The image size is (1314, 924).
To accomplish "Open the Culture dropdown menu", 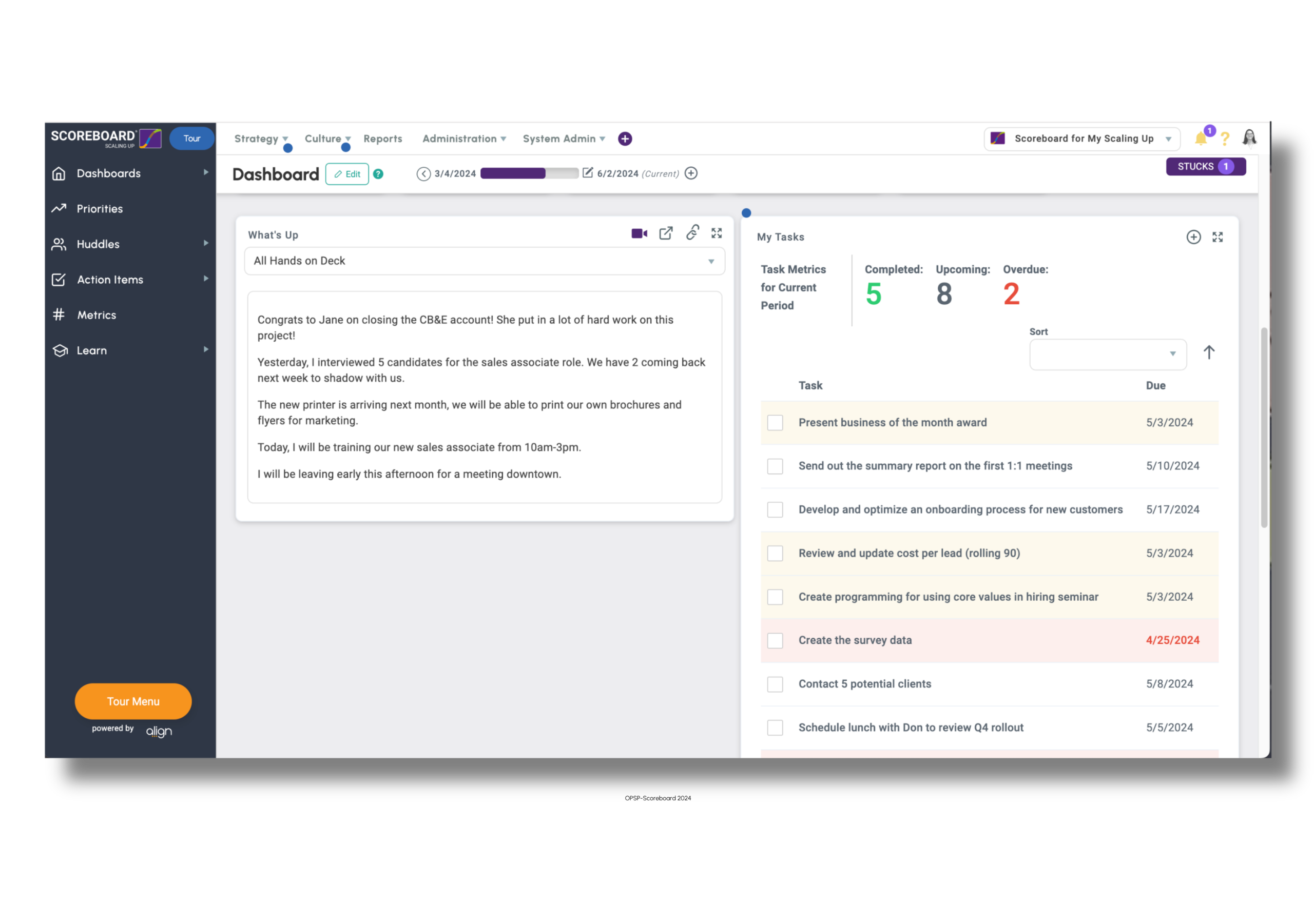I will point(327,139).
